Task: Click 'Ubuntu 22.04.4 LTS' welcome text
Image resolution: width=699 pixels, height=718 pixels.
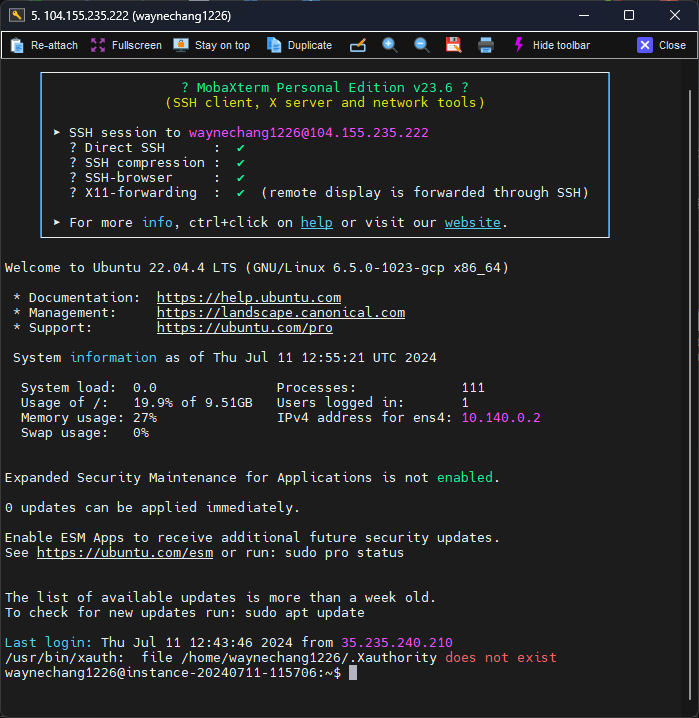Action: coord(165,267)
